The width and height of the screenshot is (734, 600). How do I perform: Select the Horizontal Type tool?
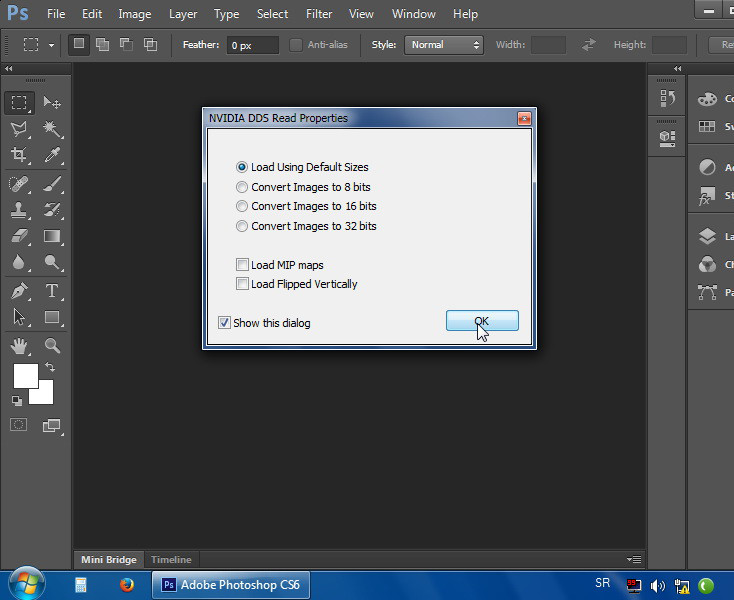point(52,291)
